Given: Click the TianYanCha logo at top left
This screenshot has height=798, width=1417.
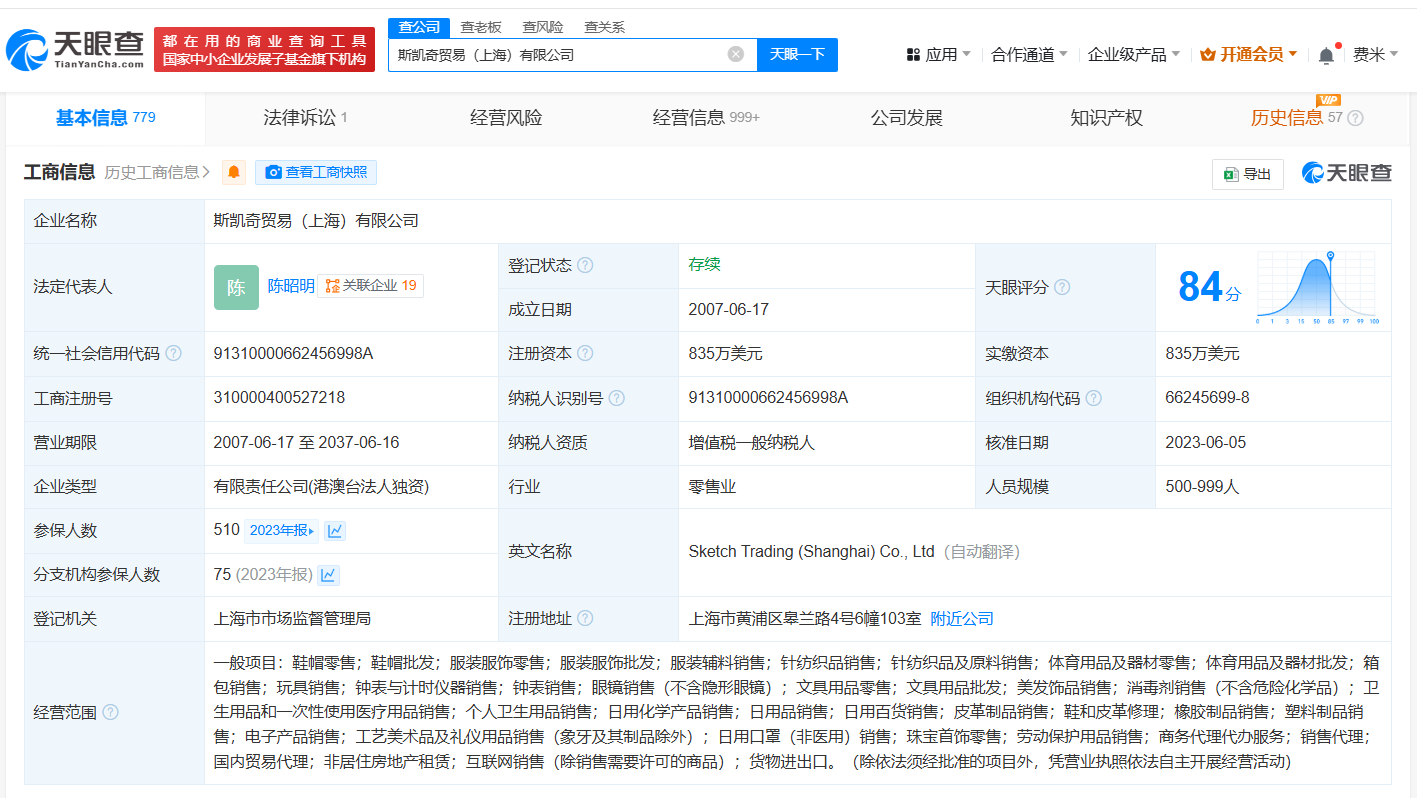Looking at the screenshot, I should [x=75, y=50].
